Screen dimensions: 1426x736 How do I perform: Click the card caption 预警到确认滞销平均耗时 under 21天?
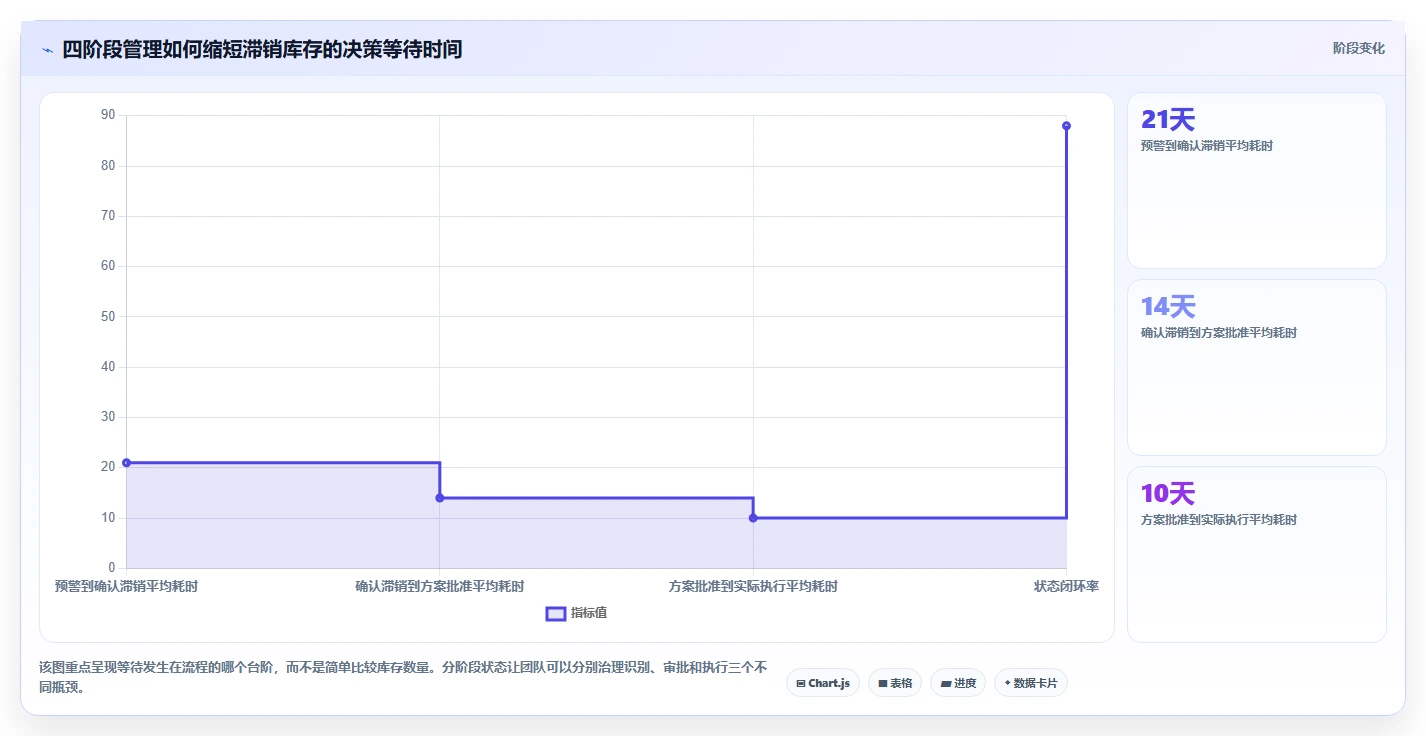pos(1207,146)
